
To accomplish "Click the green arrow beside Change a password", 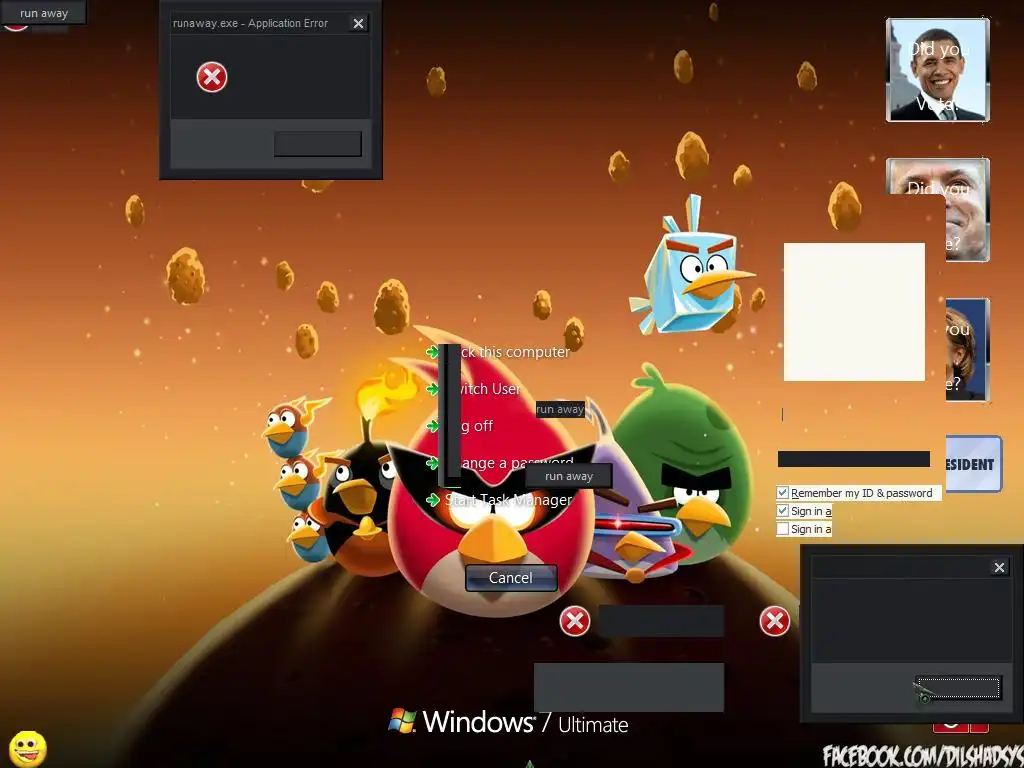I will [432, 463].
